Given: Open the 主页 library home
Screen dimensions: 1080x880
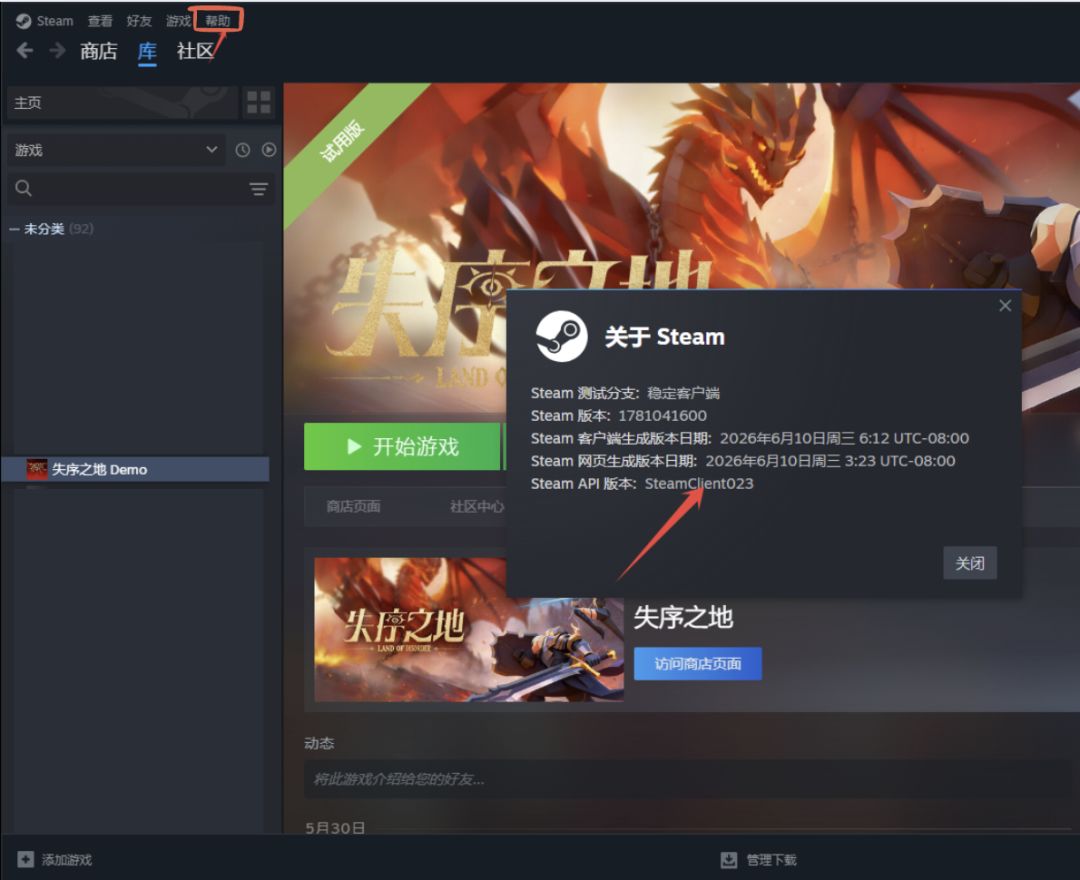Looking at the screenshot, I should [123, 103].
